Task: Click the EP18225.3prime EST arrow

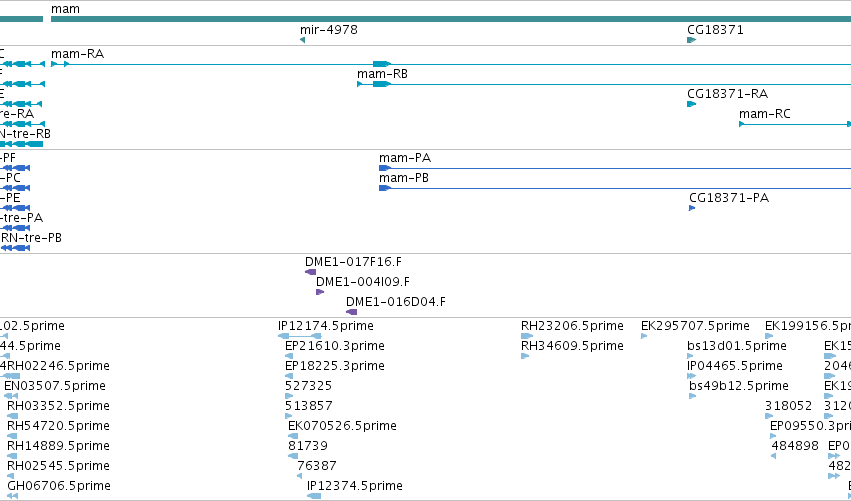Action: point(289,376)
